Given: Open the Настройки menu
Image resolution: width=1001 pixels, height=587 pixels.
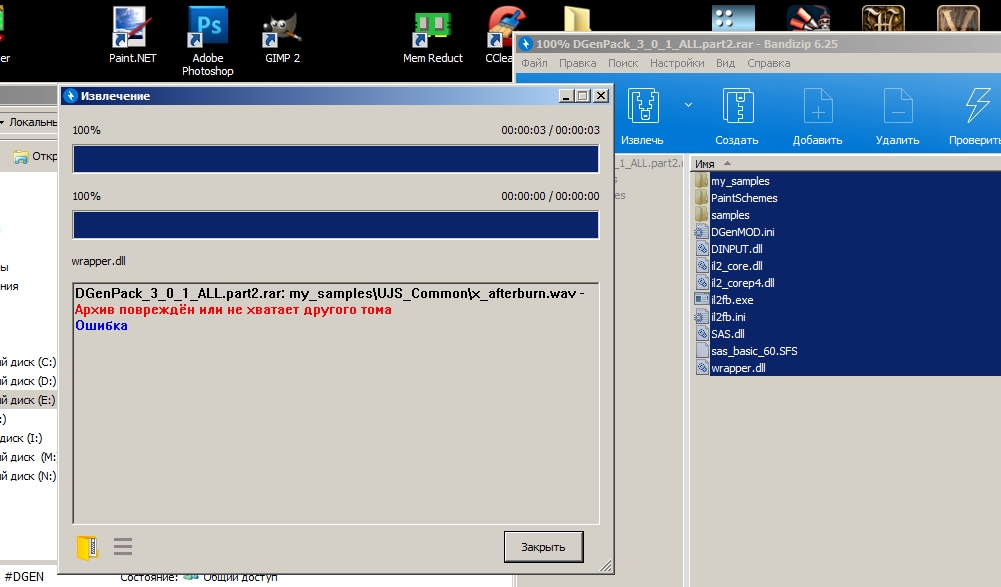Looking at the screenshot, I should click(677, 63).
